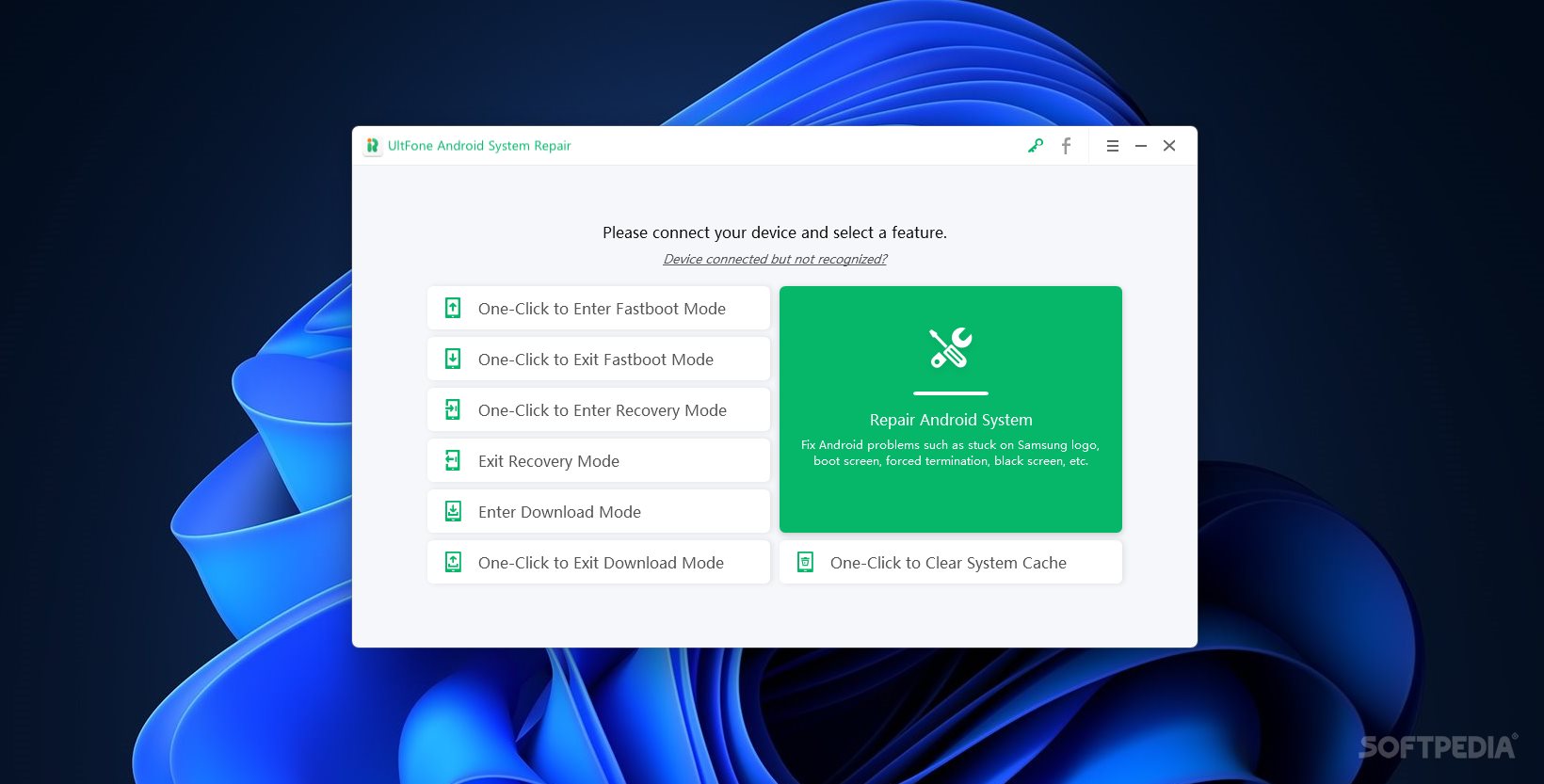
Task: Choose One-Click to Exit Fastboot Mode
Action: point(599,359)
